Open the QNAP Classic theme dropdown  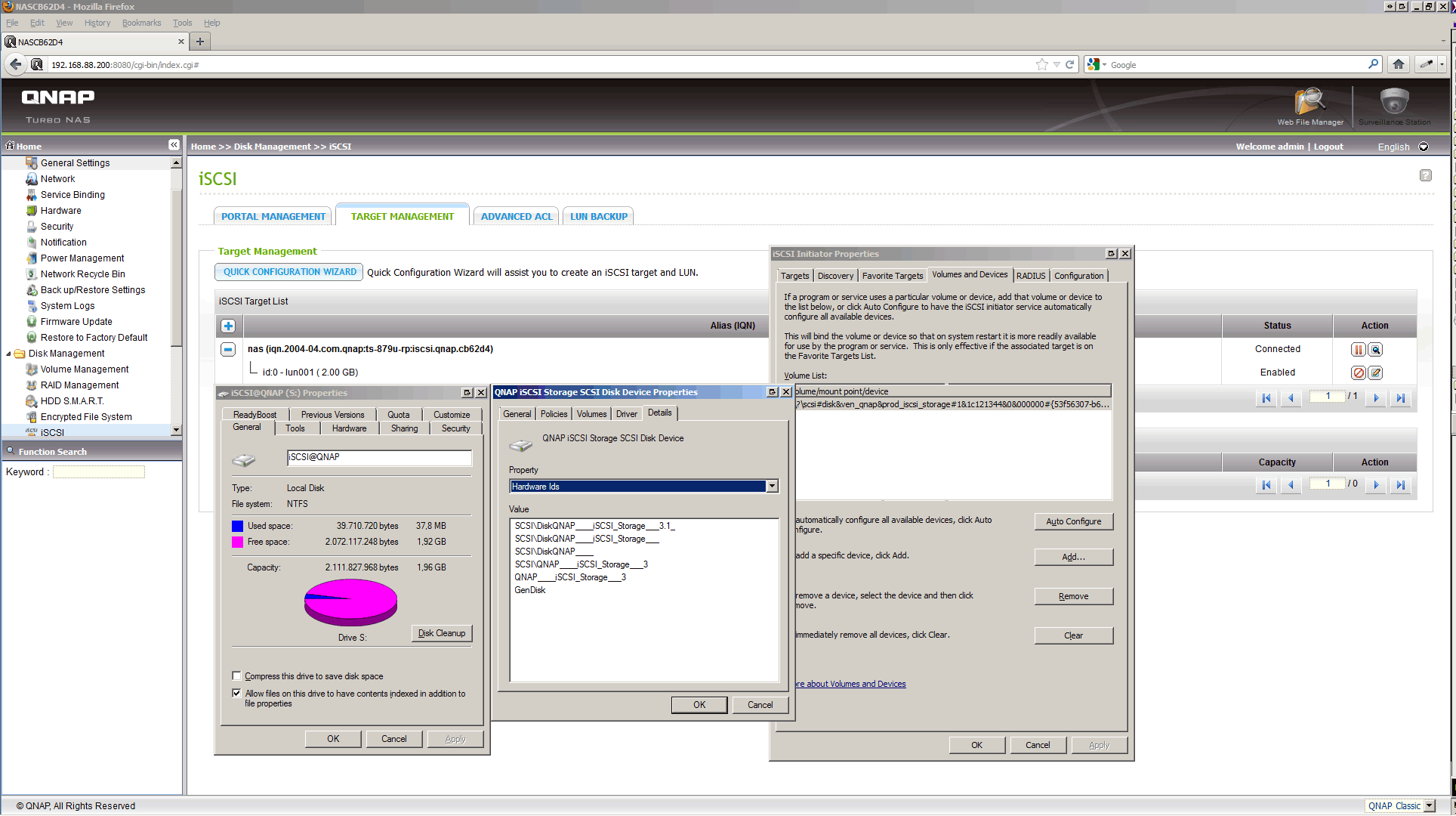click(1429, 805)
